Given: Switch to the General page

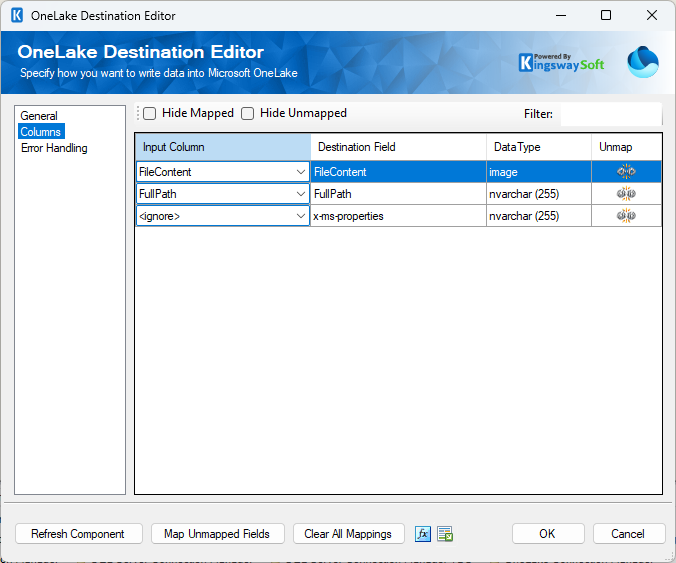Looking at the screenshot, I should tap(39, 116).
